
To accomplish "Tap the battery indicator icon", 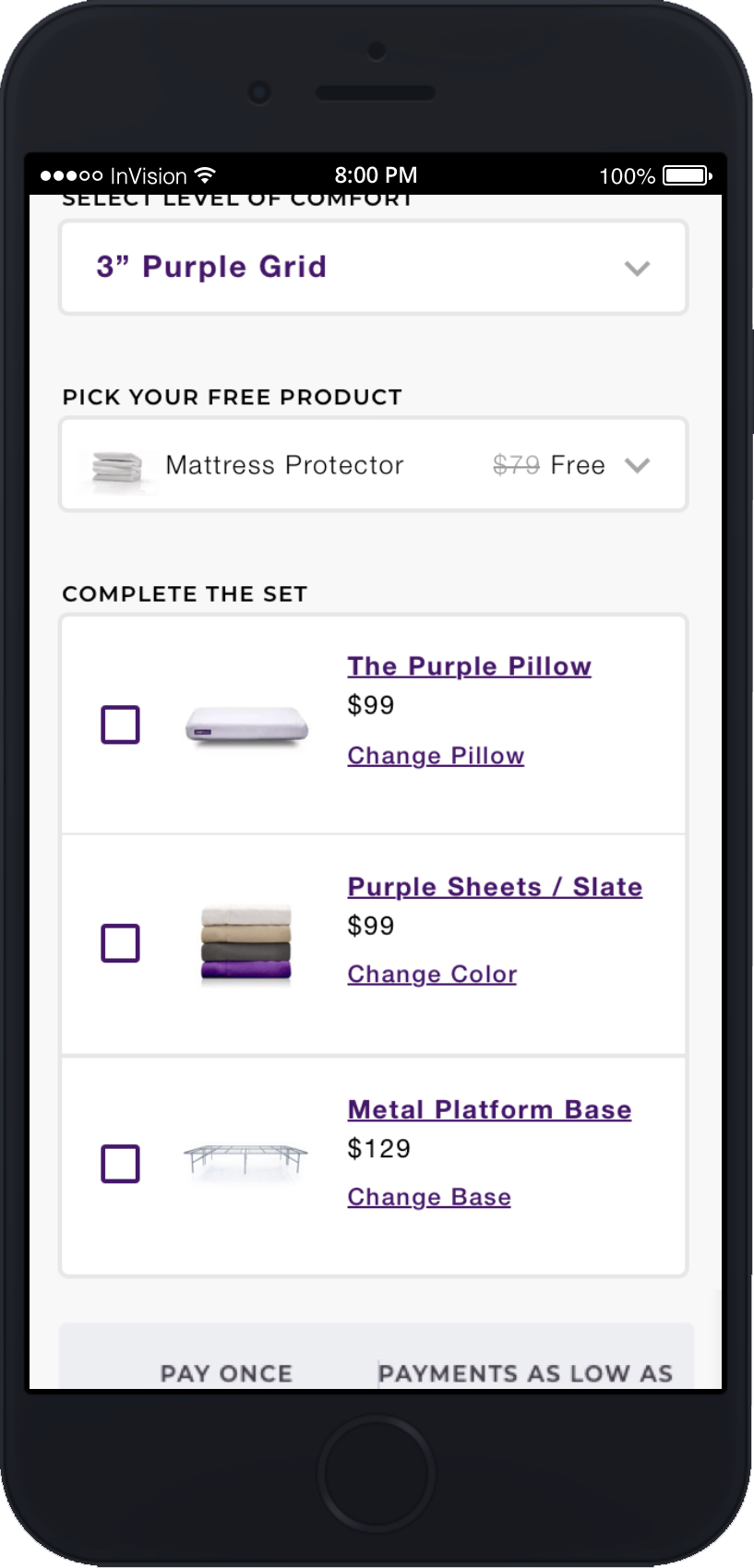I will click(x=687, y=175).
